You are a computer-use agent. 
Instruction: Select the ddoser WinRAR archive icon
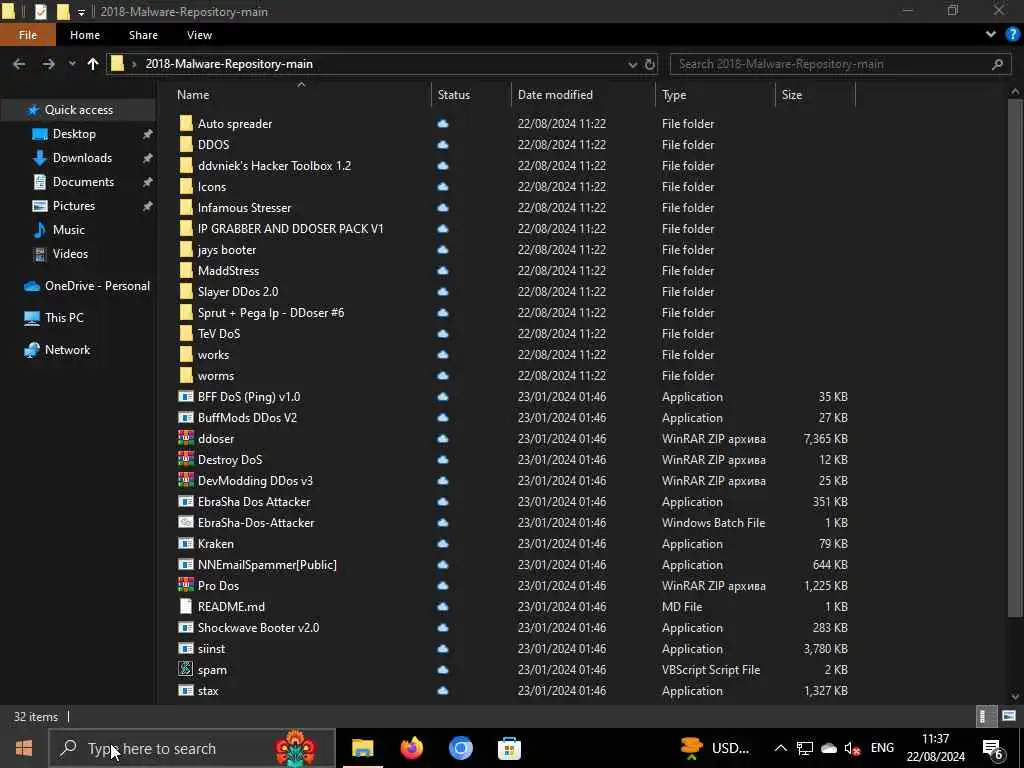pyautogui.click(x=186, y=439)
